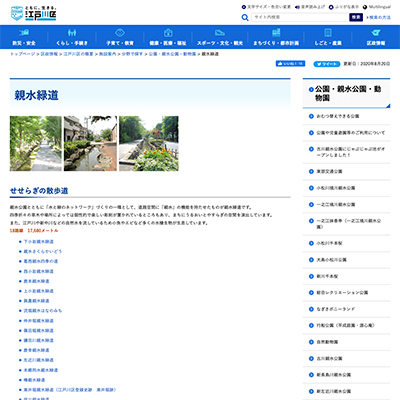
Task: Click the Facebook like button
Action: coord(290,64)
